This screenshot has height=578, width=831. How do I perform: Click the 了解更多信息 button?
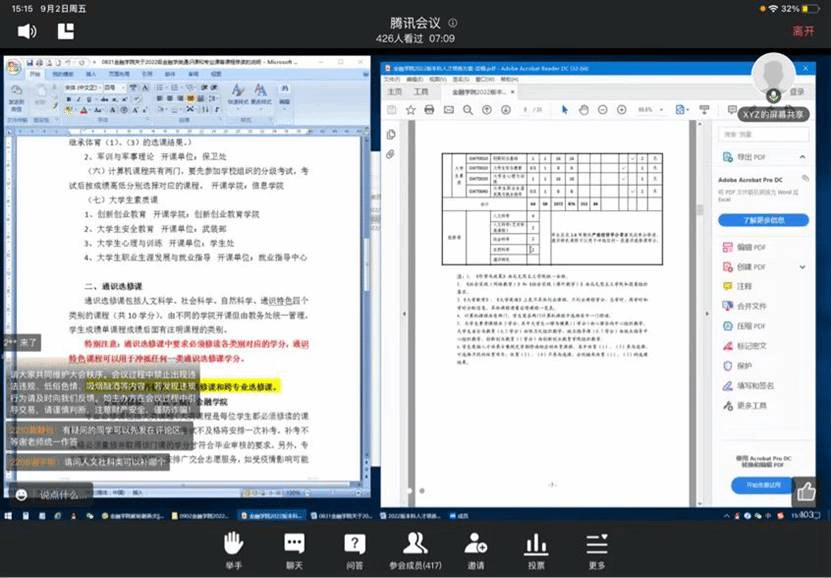pyautogui.click(x=764, y=220)
